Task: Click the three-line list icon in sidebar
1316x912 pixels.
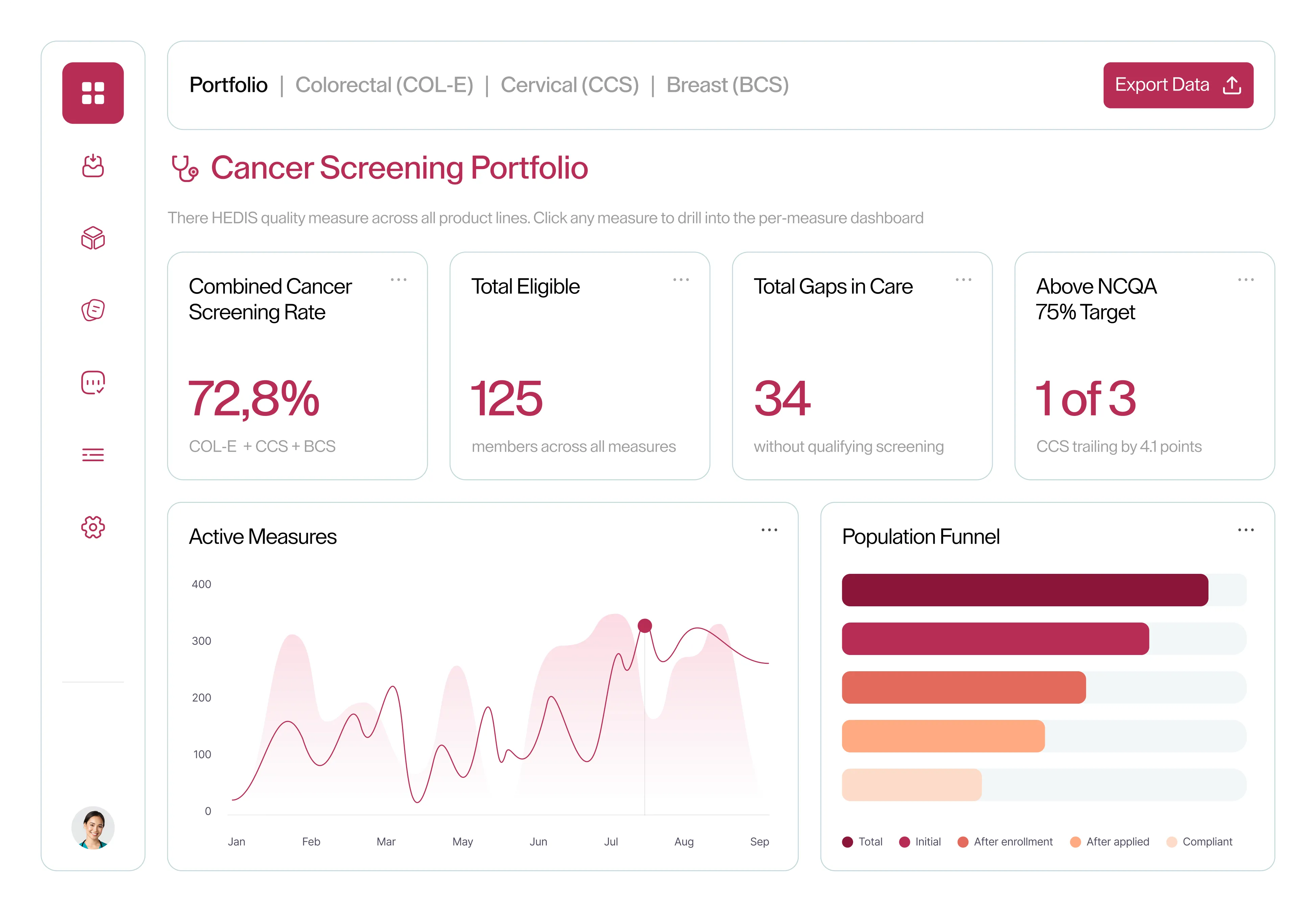Action: 93,455
